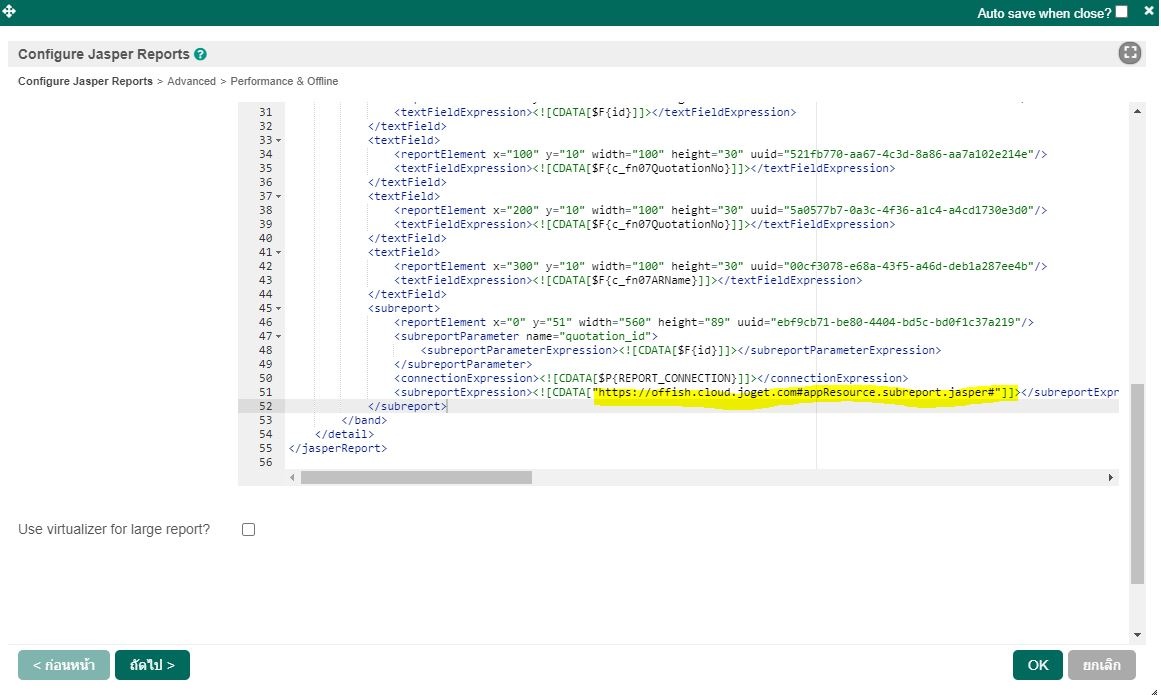Click the editor's horizontal scroll right arrow
1161x695 pixels.
click(1110, 478)
